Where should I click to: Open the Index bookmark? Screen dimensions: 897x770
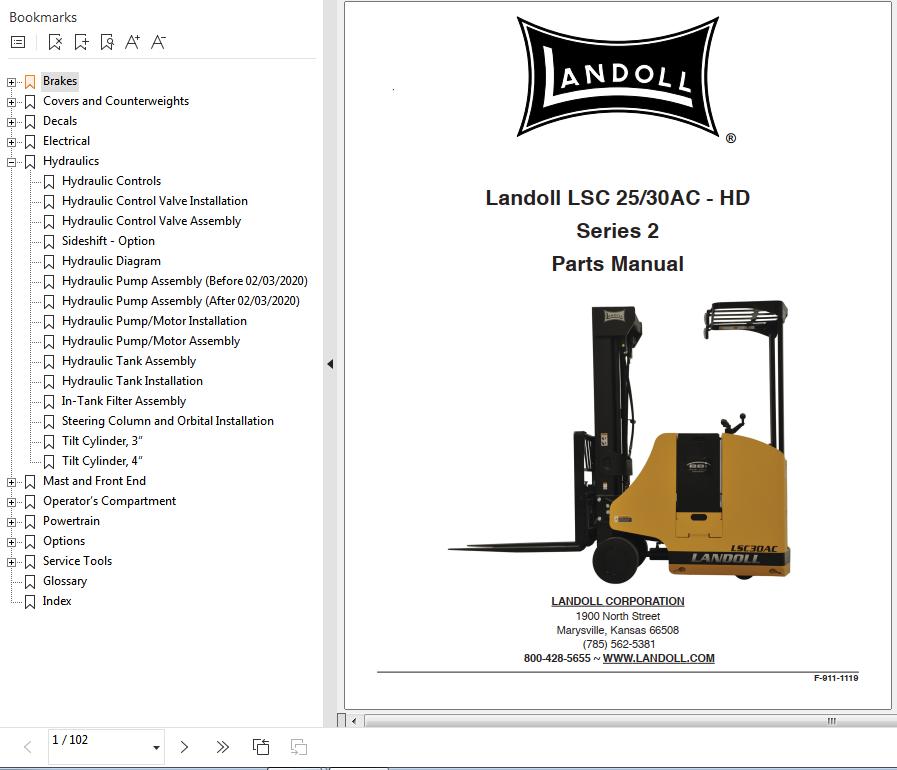point(57,602)
